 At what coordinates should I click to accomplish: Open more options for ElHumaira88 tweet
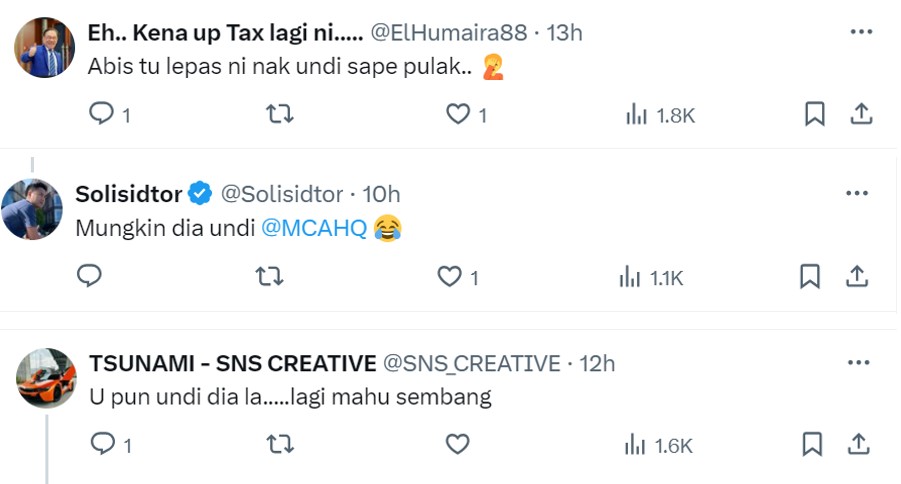pyautogui.click(x=861, y=32)
